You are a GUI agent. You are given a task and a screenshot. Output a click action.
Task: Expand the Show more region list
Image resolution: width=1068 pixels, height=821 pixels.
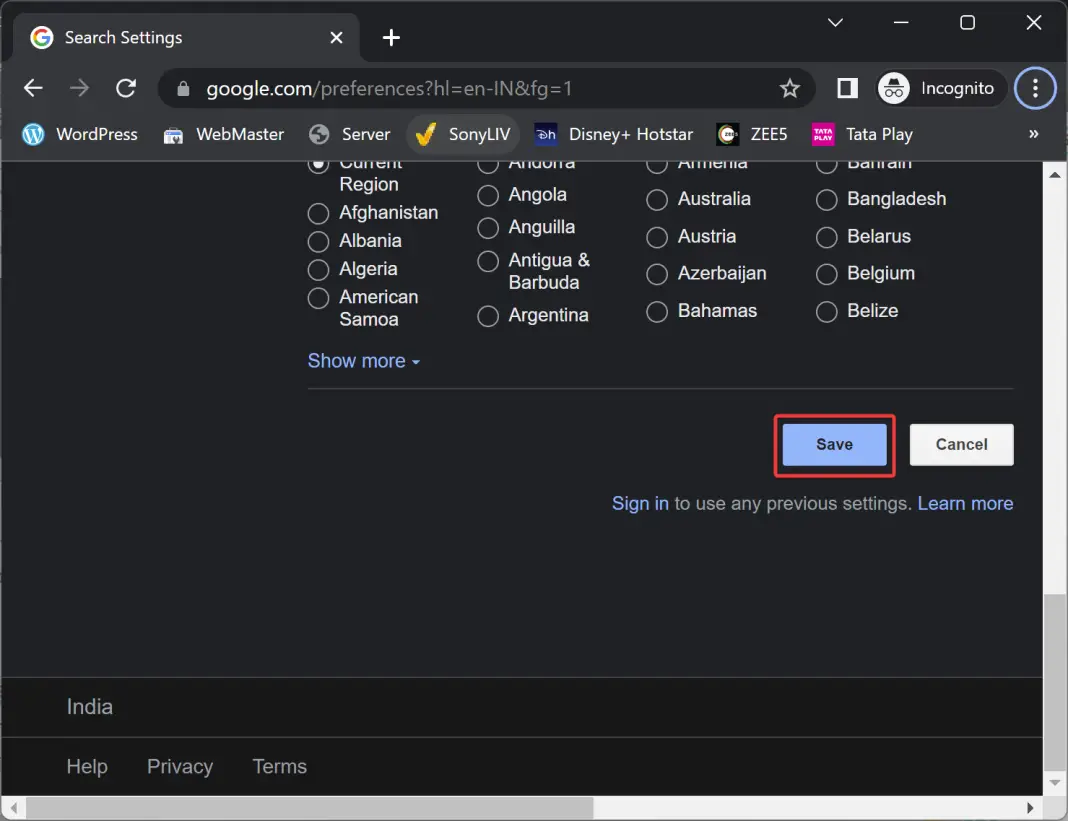(364, 360)
